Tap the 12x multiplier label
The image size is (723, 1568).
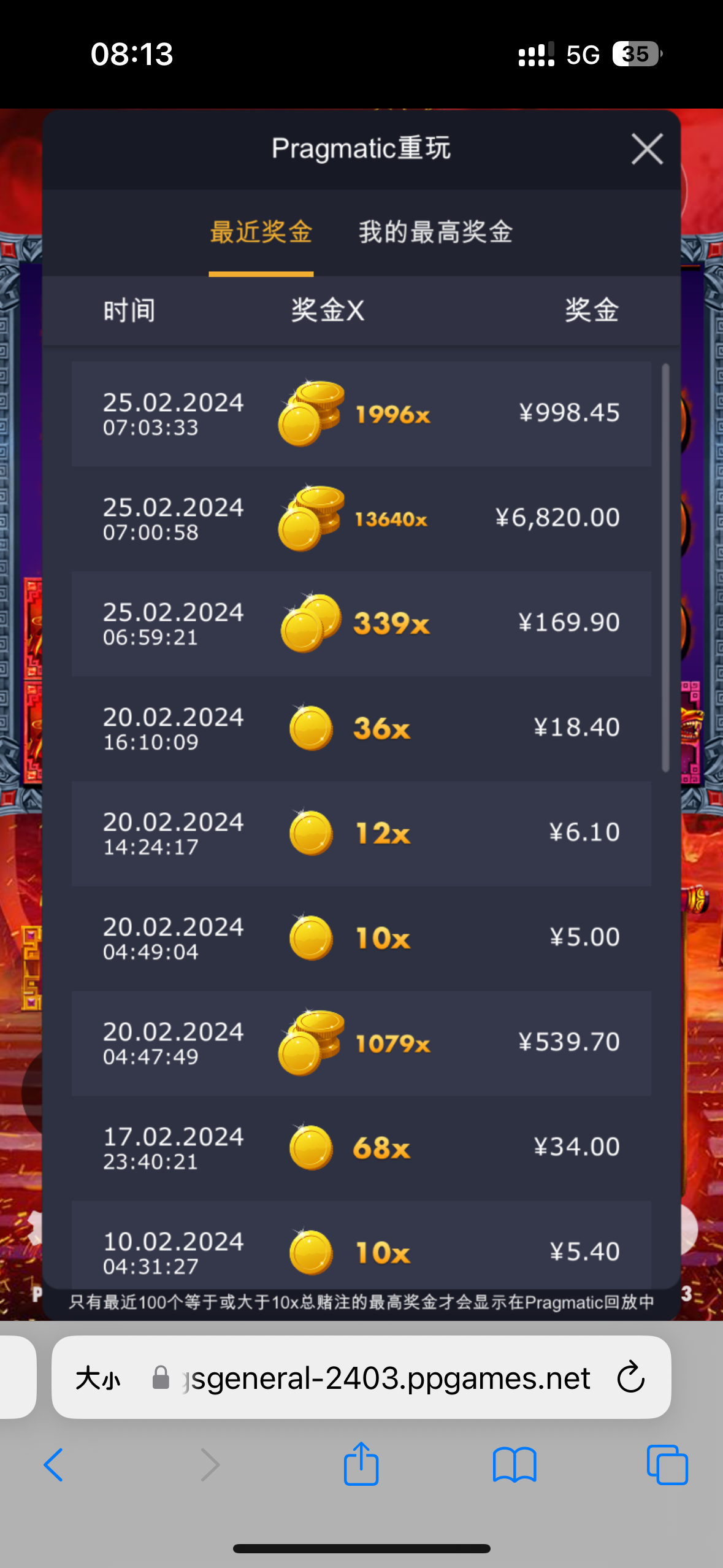[383, 834]
